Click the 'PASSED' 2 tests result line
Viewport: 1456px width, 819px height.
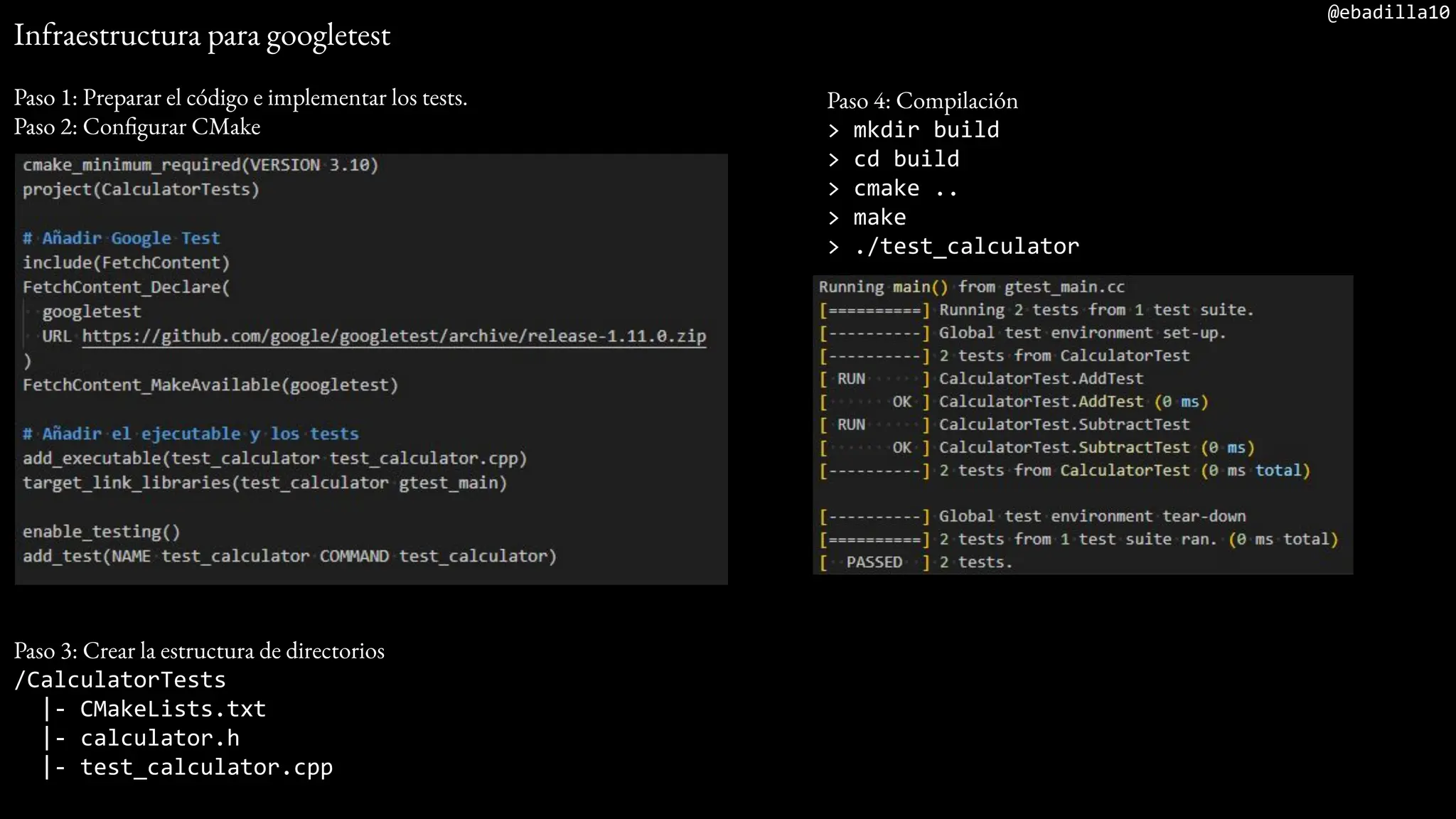916,562
